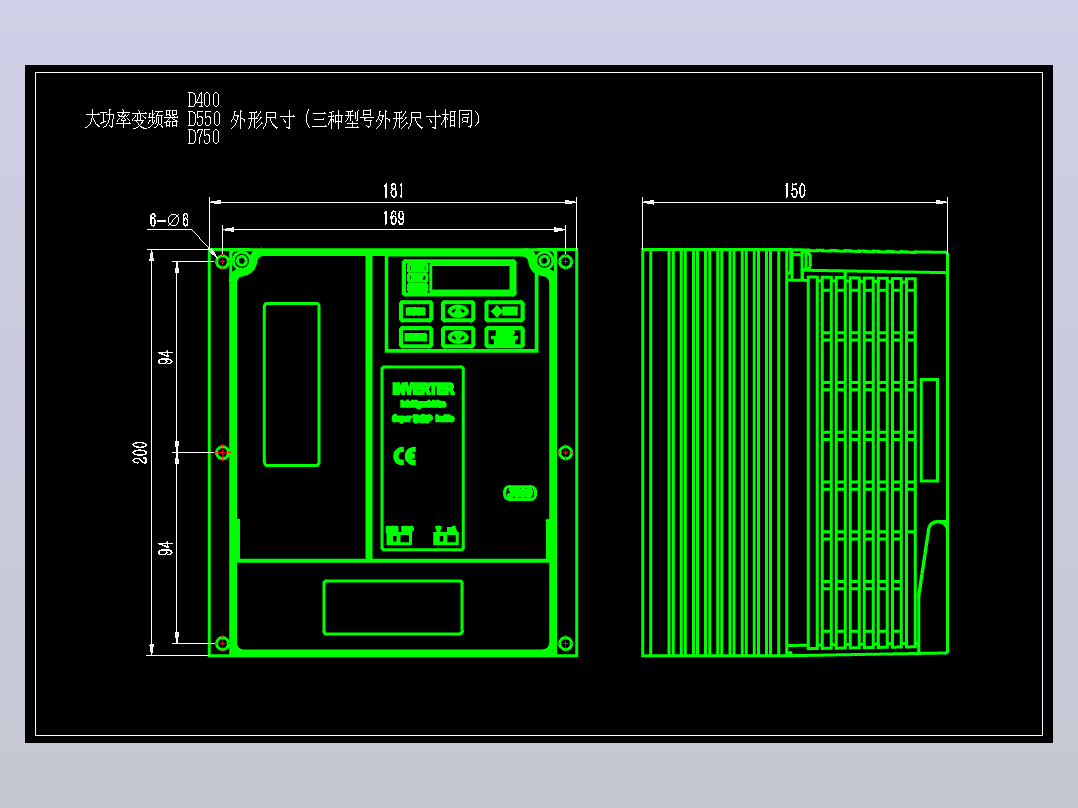Select the D750 model text
This screenshot has height=808, width=1078.
(204, 137)
